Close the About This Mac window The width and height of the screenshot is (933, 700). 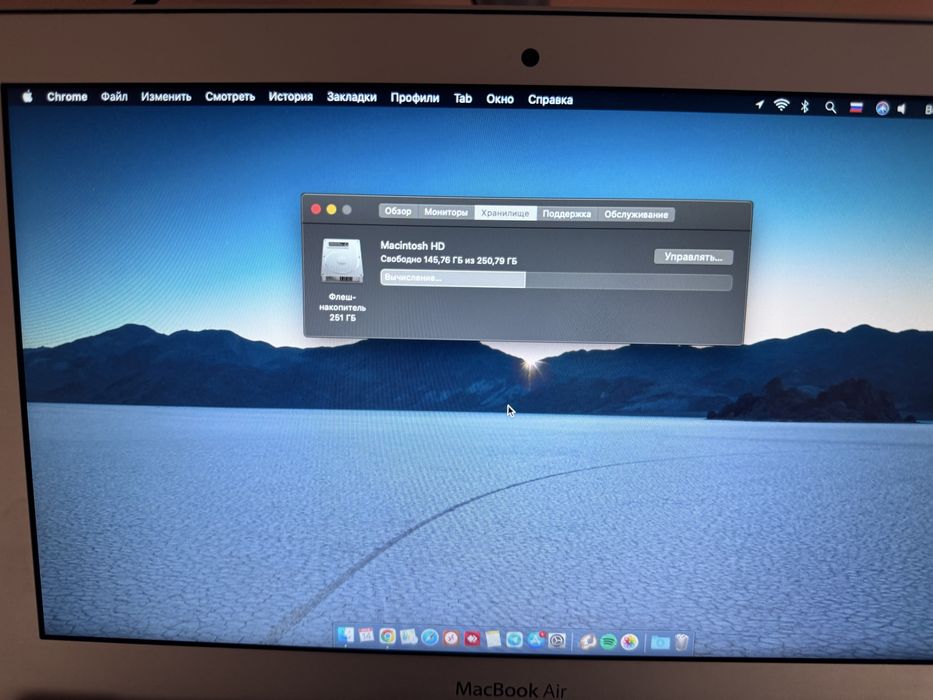316,209
